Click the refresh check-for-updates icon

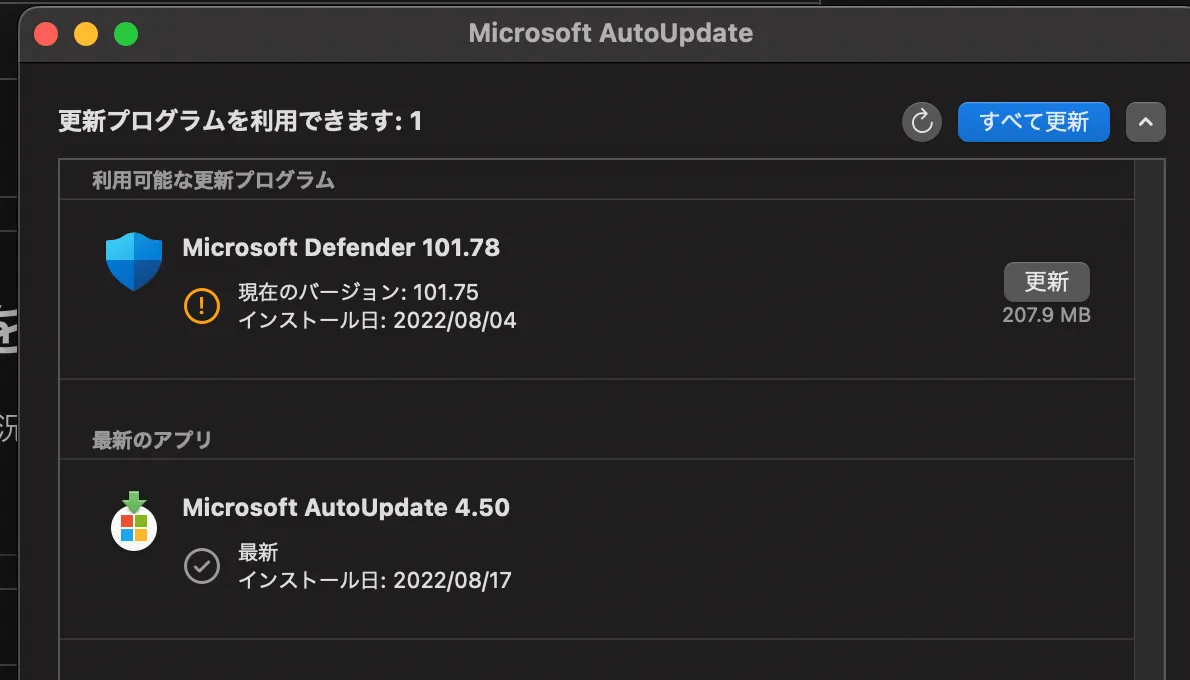(x=922, y=122)
